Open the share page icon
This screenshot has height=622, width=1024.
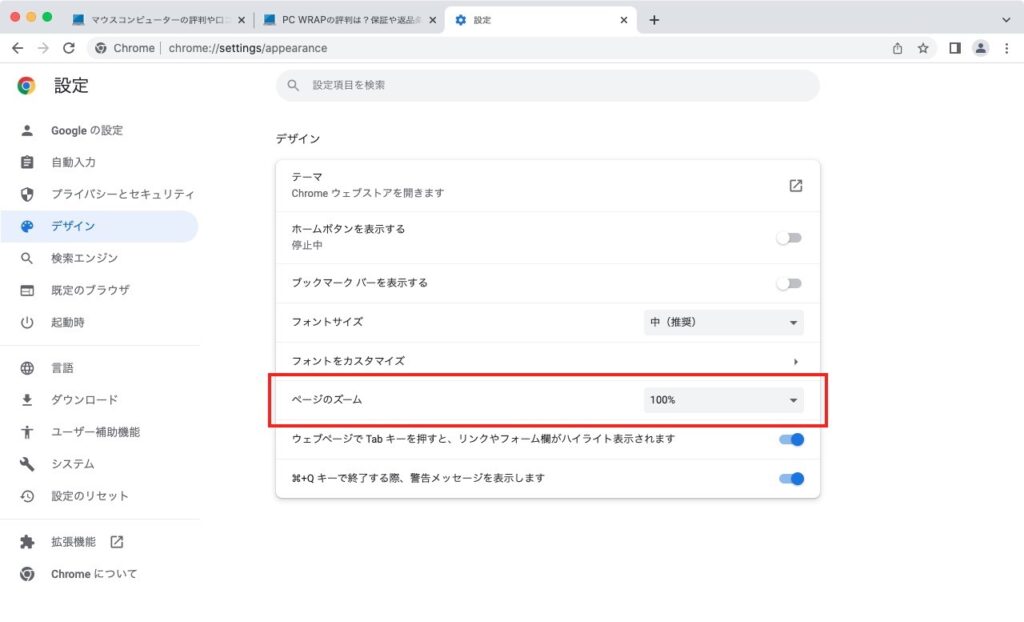click(x=898, y=48)
